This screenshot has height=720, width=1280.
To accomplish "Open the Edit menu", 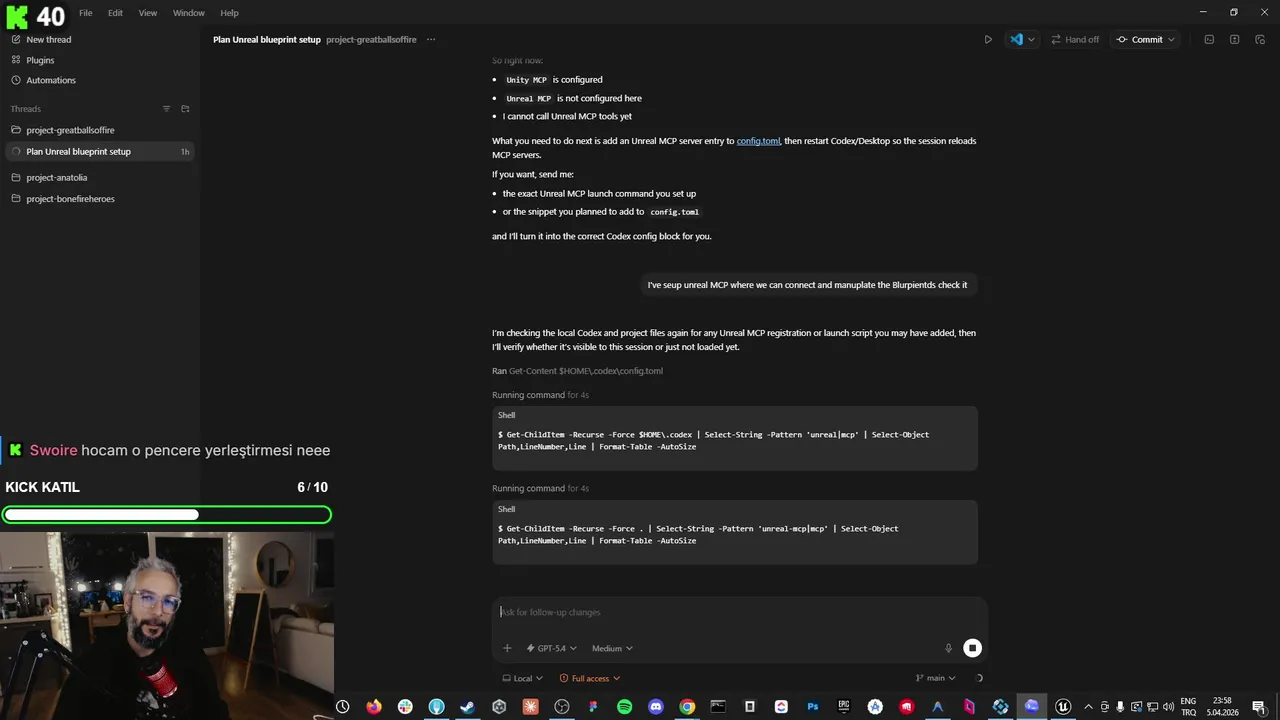I will tap(115, 13).
